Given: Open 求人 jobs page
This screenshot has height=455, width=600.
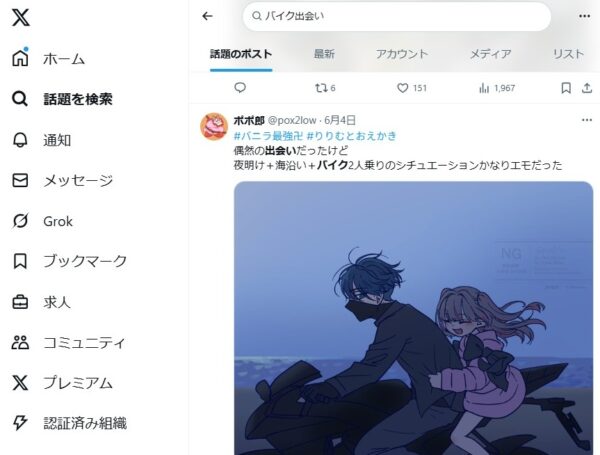Looking at the screenshot, I should tap(41, 302).
